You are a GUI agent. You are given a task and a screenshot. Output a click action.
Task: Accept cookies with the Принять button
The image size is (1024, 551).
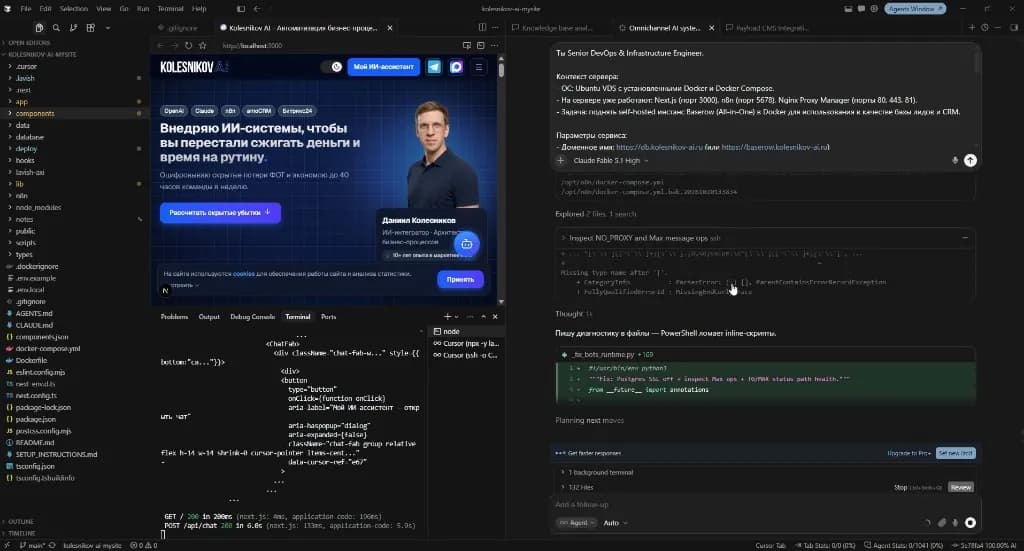tap(460, 279)
